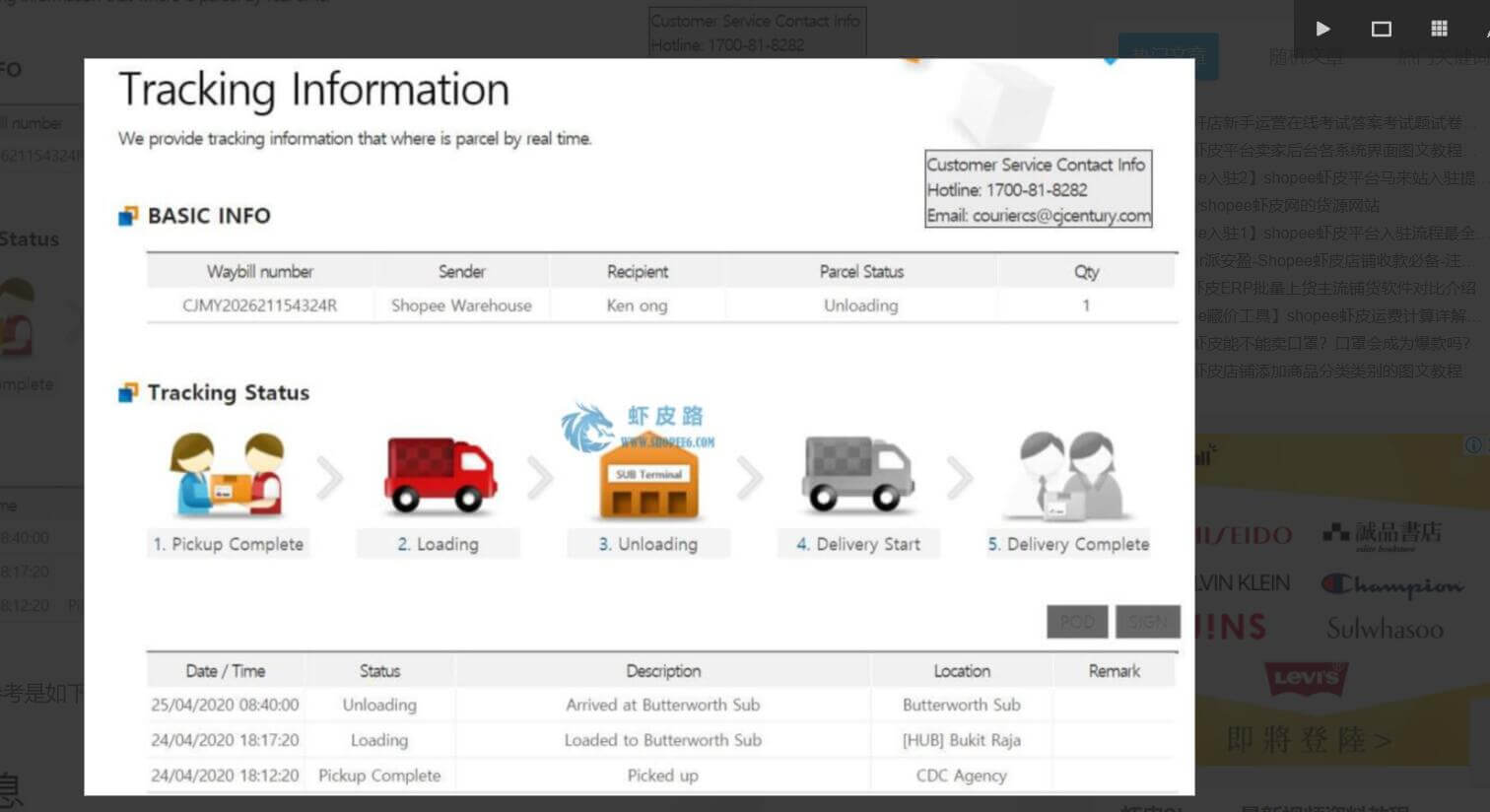The height and width of the screenshot is (812, 1490).
Task: Click the 'Waybill number' column header
Action: coord(259,272)
